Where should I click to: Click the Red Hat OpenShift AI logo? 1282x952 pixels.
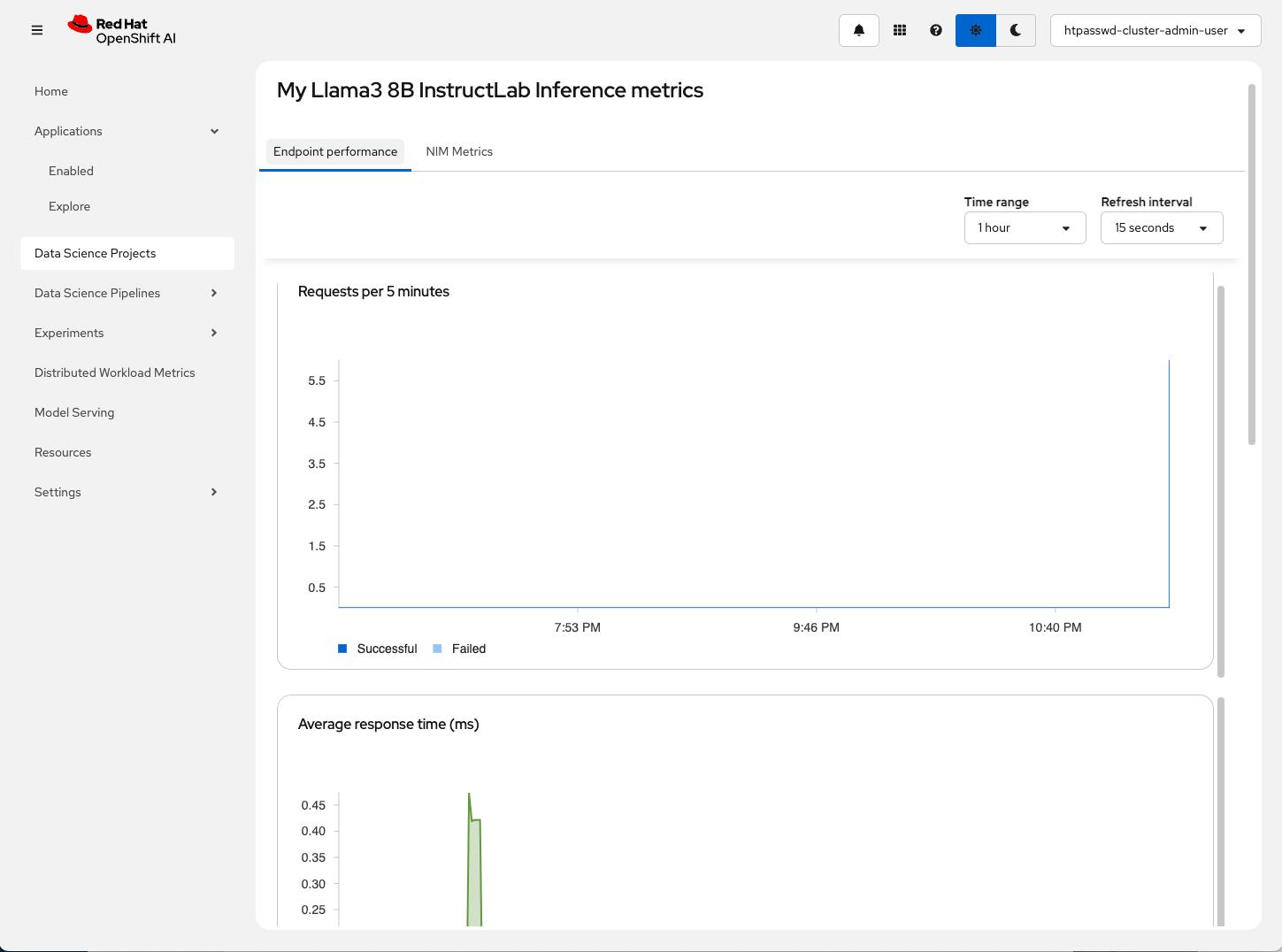tap(122, 30)
